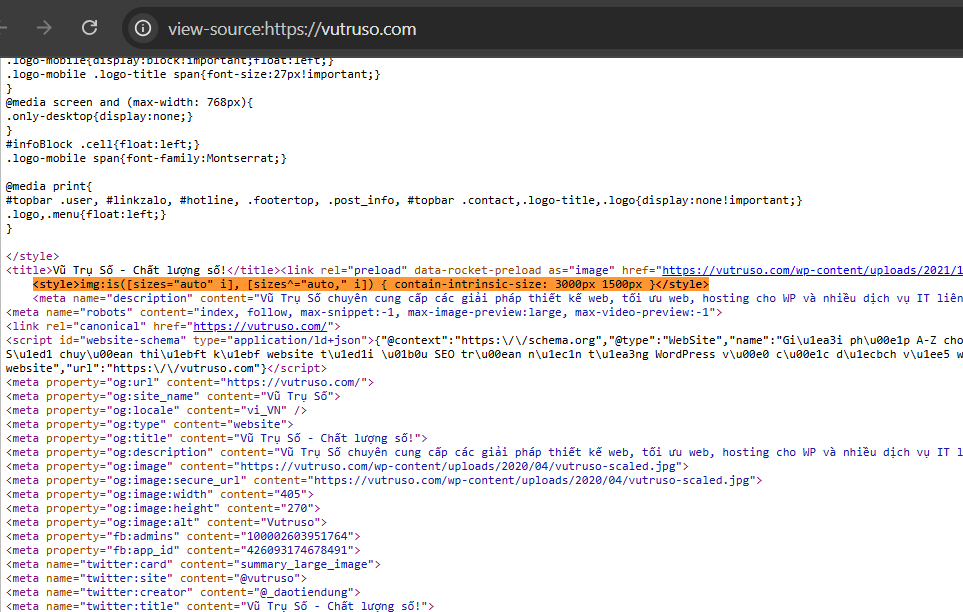
Task: Reload the page with refresh icon
Action: 90,28
